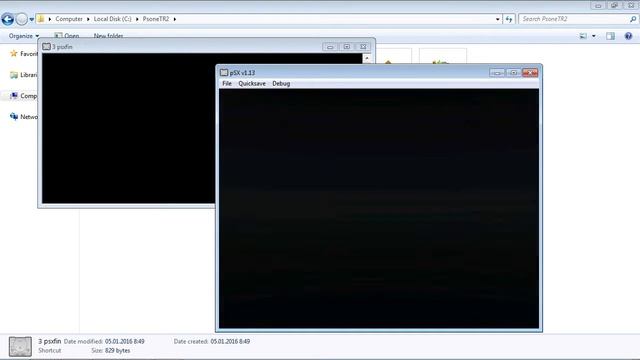The height and width of the screenshot is (360, 640).
Task: Open recent locations dropdown next to Forward
Action: click(31, 19)
